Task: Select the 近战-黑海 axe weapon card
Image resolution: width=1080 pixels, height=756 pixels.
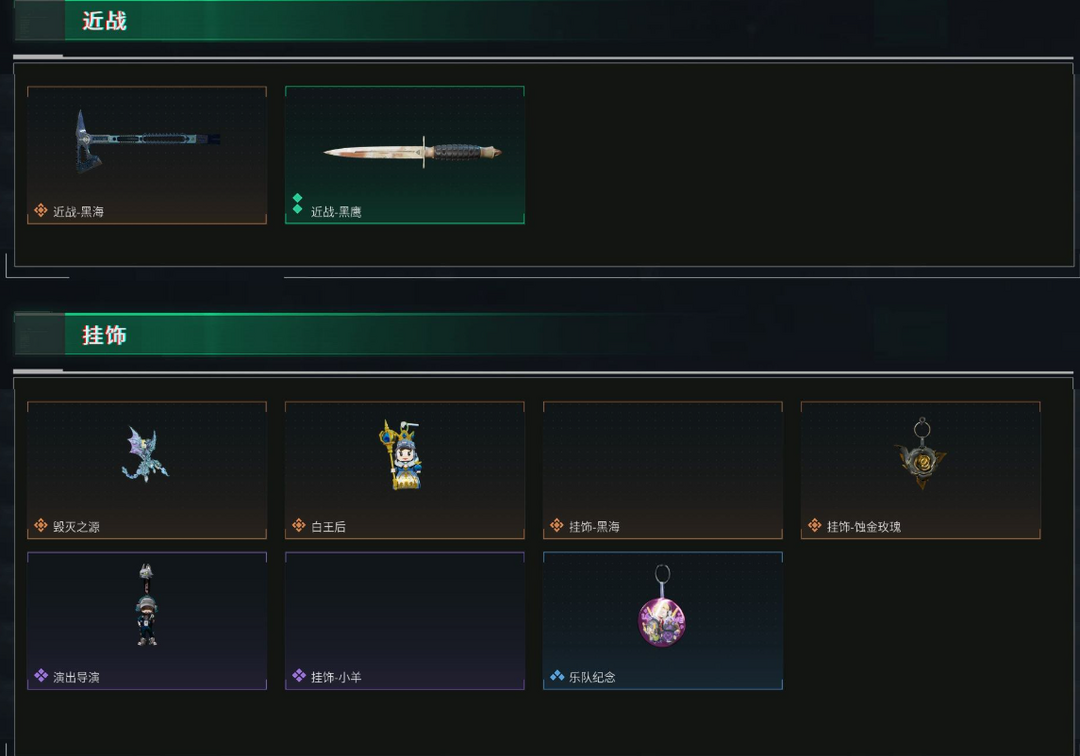Action: click(x=147, y=155)
